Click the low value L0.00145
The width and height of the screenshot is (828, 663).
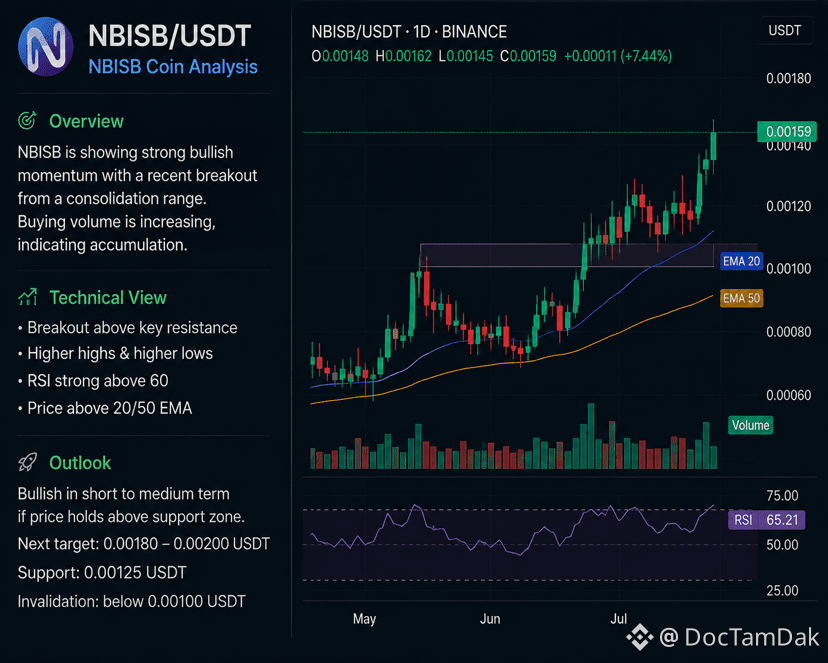466,56
